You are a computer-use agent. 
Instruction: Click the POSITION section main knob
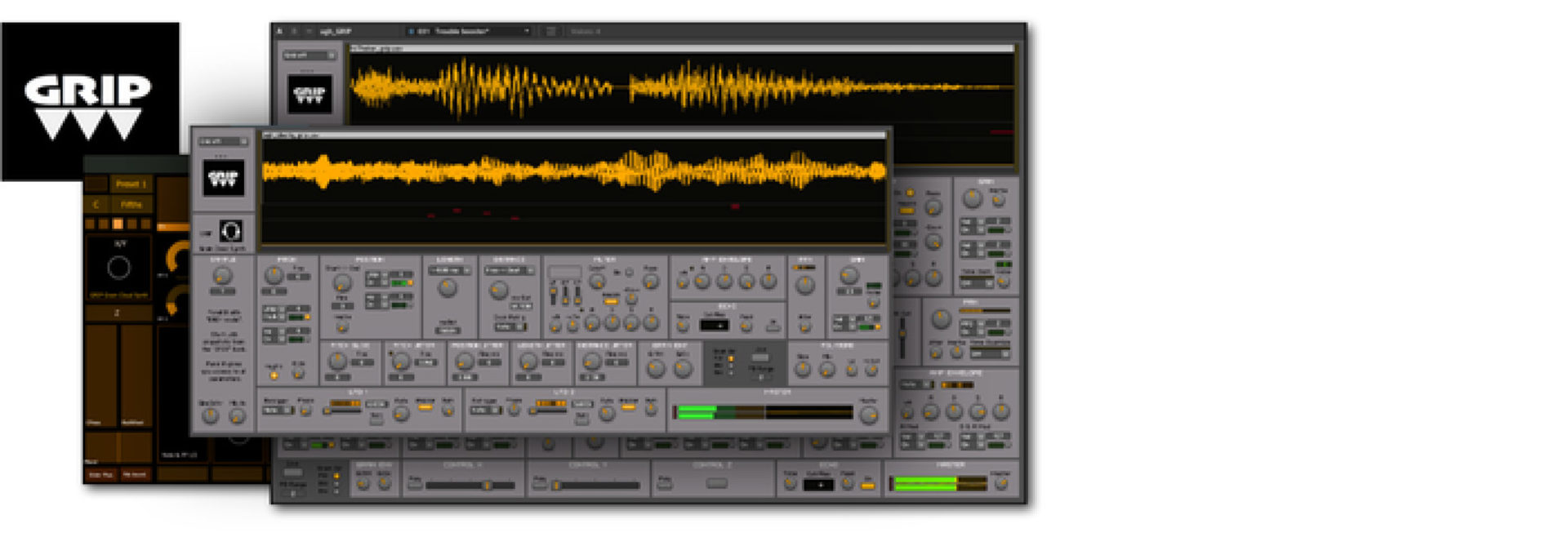point(341,283)
